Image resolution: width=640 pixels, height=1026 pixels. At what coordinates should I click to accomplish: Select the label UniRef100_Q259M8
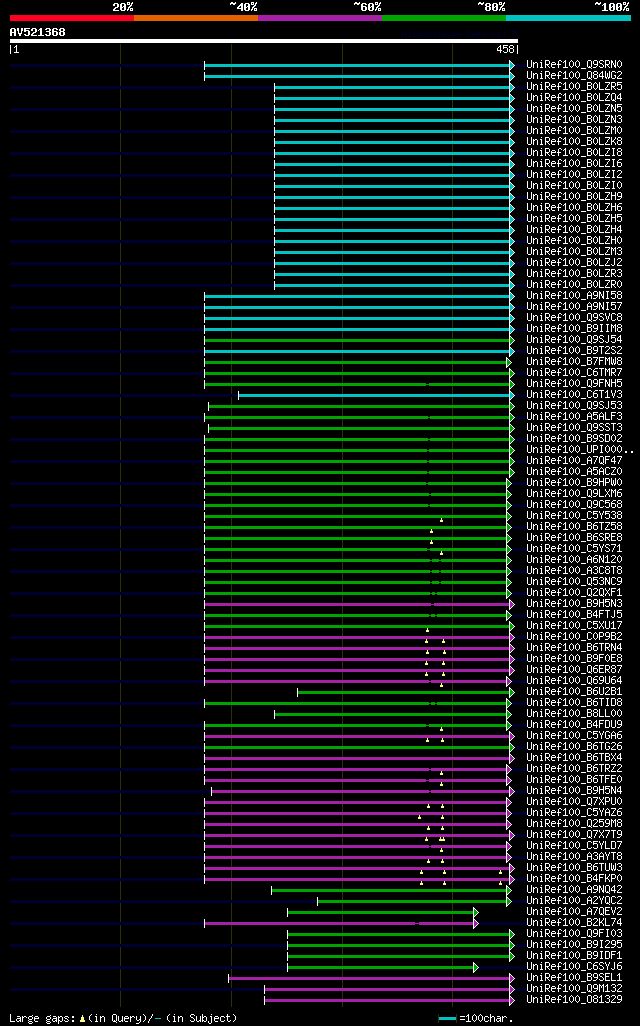[575, 824]
